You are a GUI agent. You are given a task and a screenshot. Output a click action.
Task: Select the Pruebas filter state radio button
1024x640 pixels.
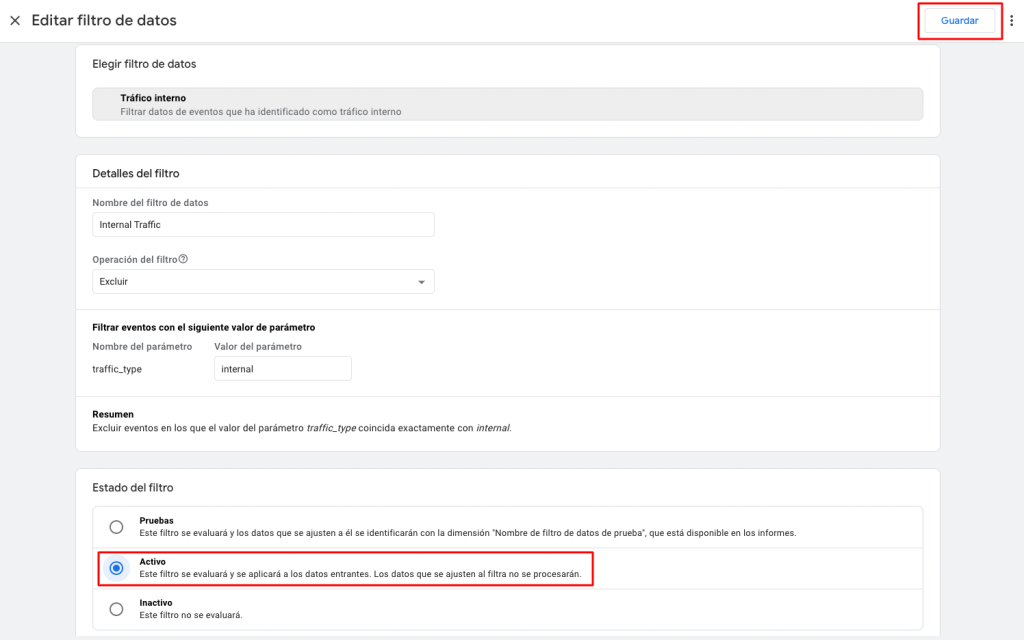coord(117,527)
